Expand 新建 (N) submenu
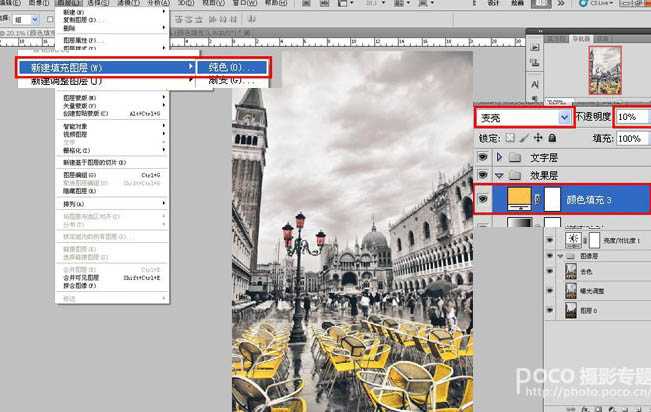The image size is (651, 412). 114,12
